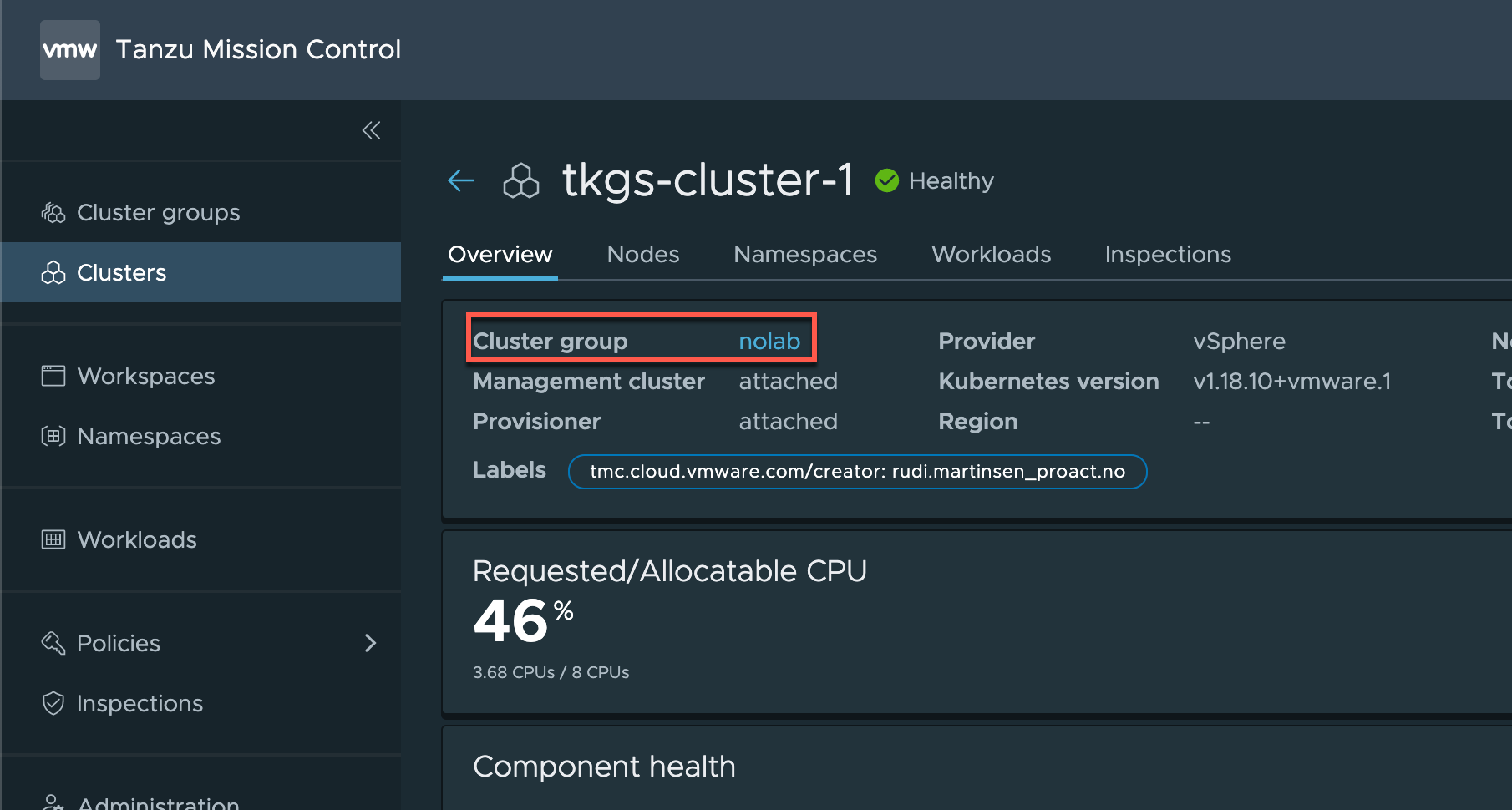The image size is (1512, 810).
Task: Click the vSphere provider value
Action: [x=1239, y=341]
